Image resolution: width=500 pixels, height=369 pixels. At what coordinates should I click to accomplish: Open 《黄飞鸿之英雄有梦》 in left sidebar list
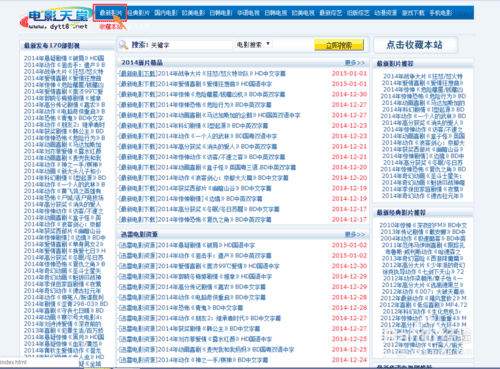pyautogui.click(x=62, y=191)
